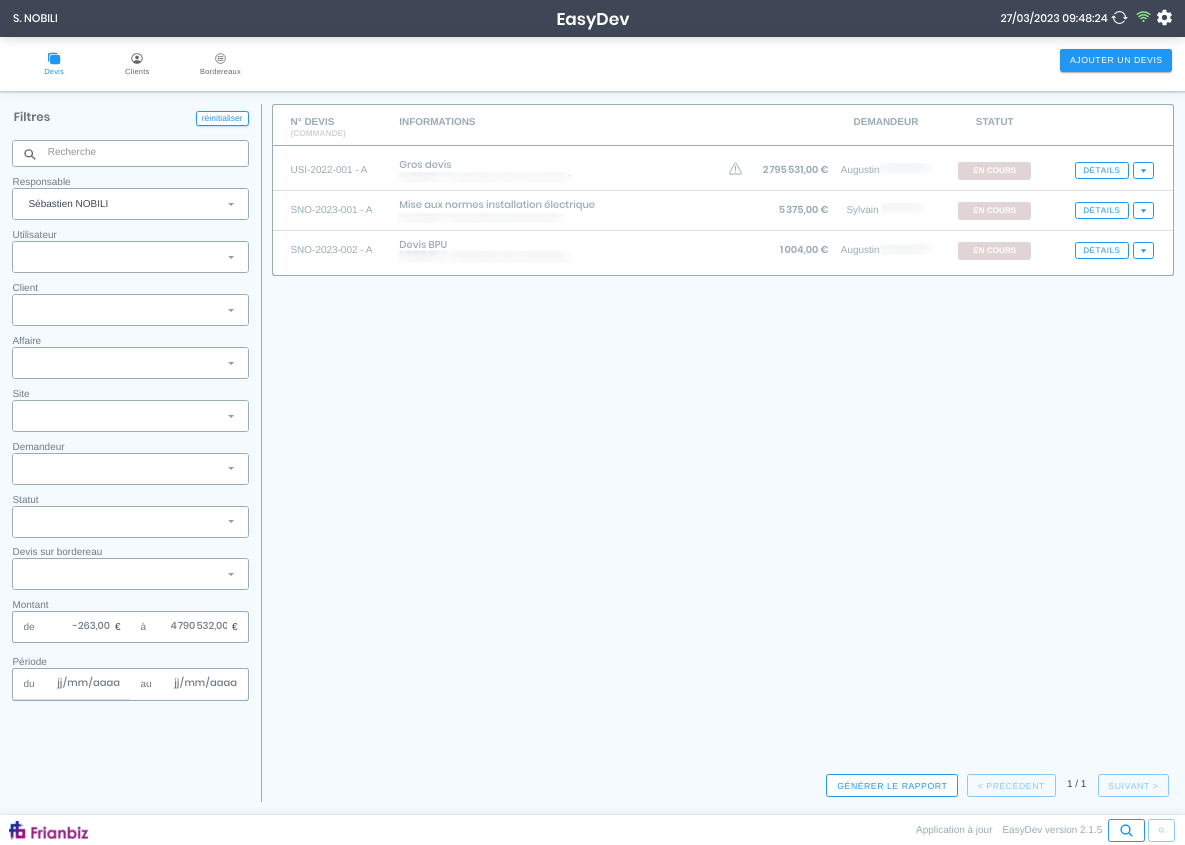Click En cours status of Gros devis
1185x845 pixels.
click(x=994, y=170)
